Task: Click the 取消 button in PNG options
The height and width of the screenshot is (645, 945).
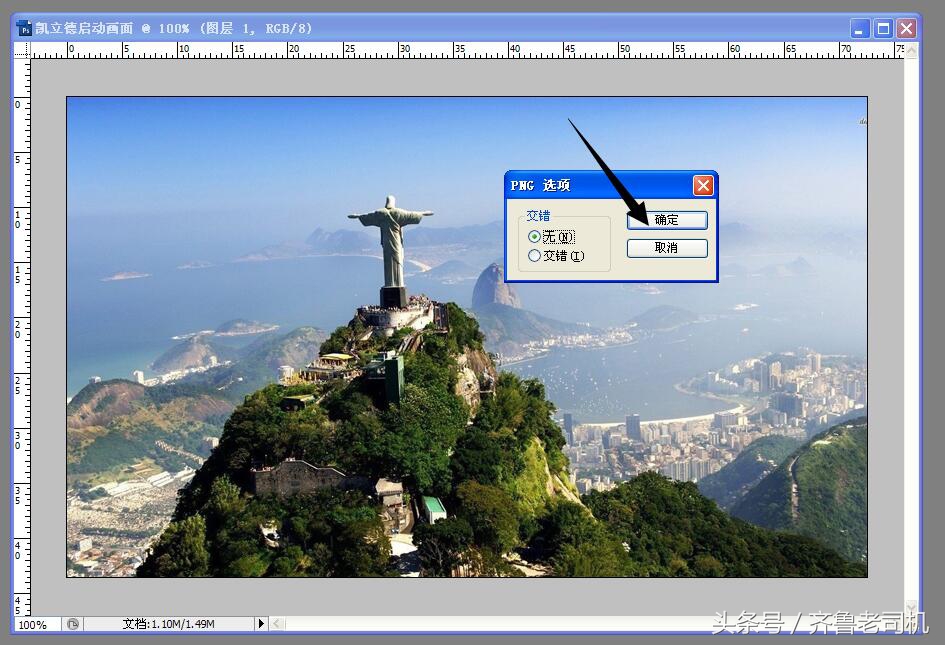Action: tap(667, 248)
